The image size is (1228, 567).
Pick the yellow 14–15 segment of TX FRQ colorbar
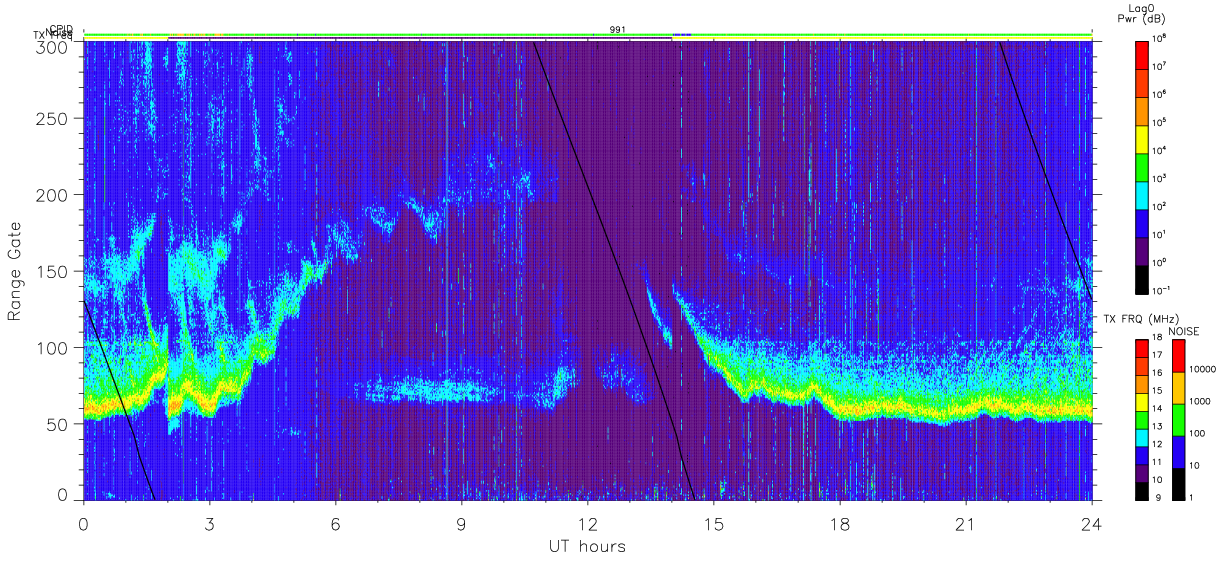pyautogui.click(x=1142, y=402)
